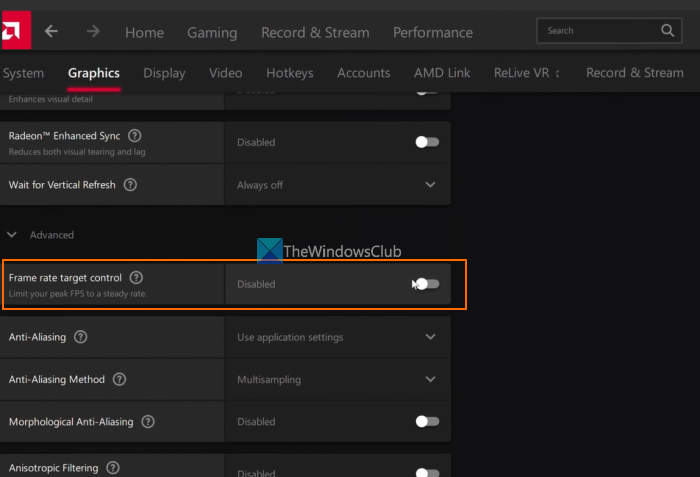The height and width of the screenshot is (477, 700).
Task: Switch to the Display tab
Action: [x=164, y=73]
